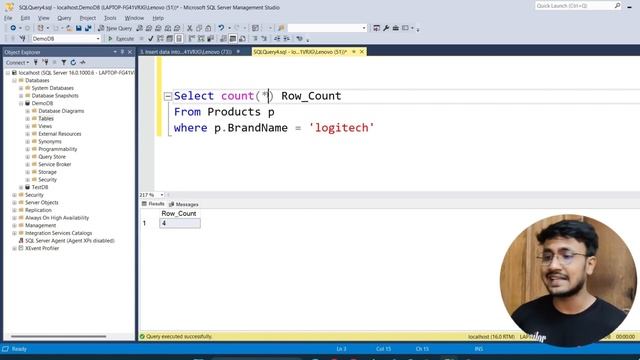This screenshot has height=360, width=640.
Task: Open the Help menu
Action: (x=158, y=18)
